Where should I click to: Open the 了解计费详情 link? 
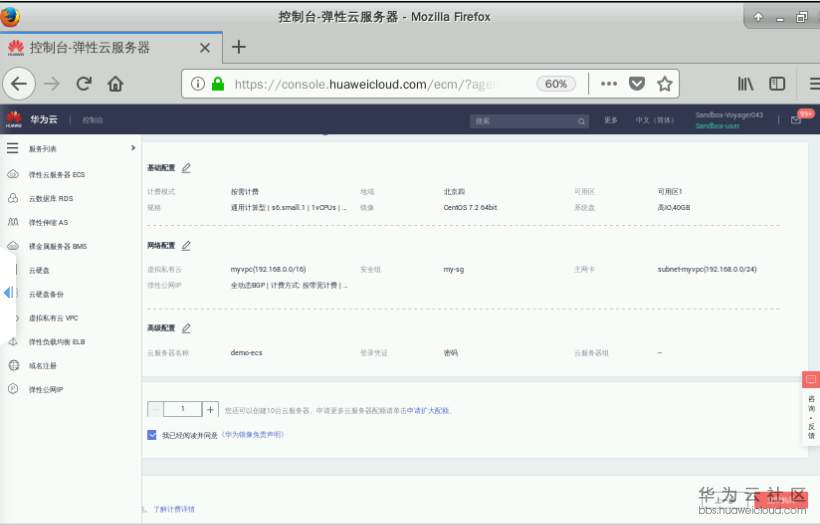coord(174,509)
